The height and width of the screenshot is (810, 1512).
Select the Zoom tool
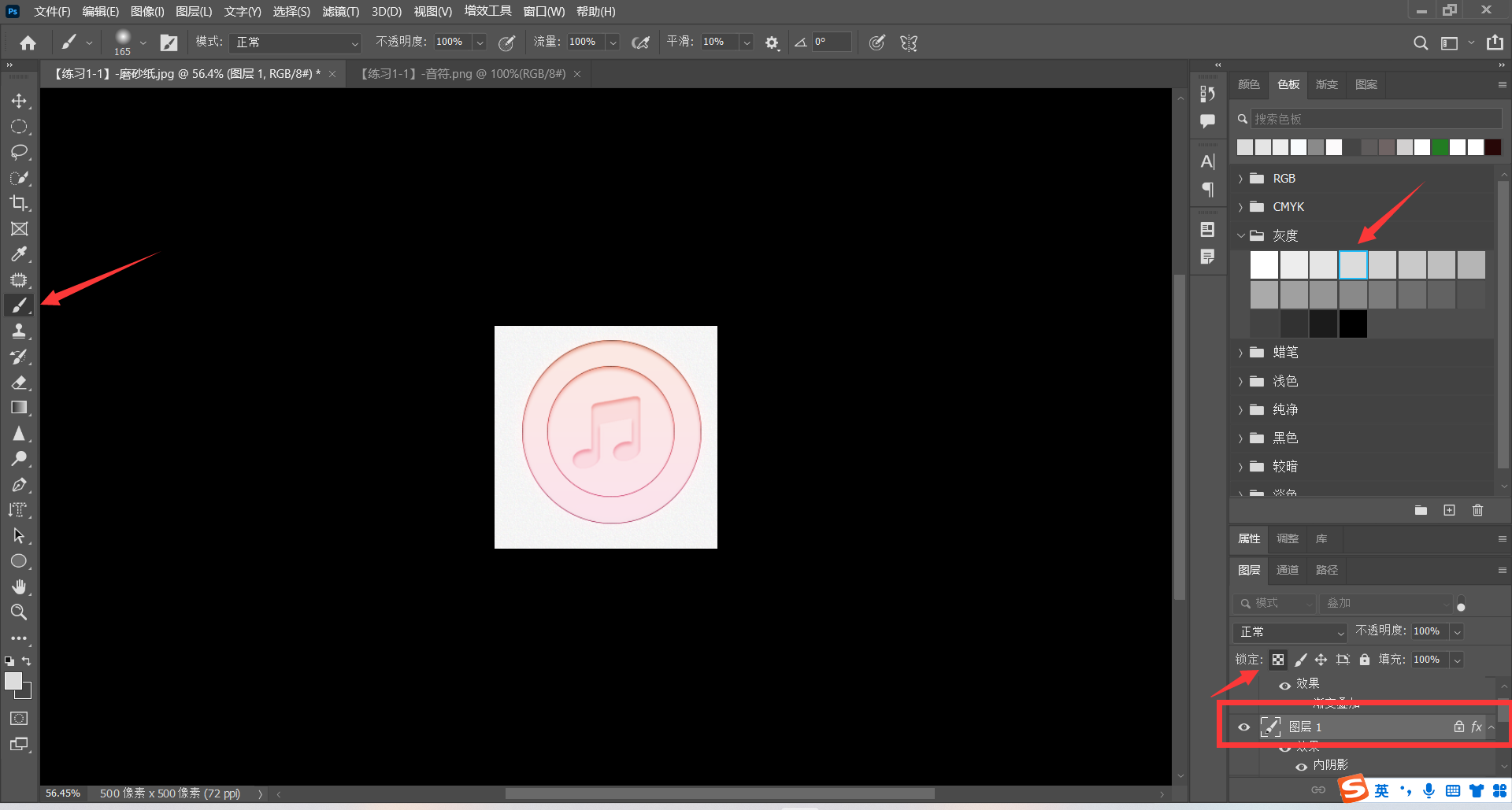tap(19, 612)
